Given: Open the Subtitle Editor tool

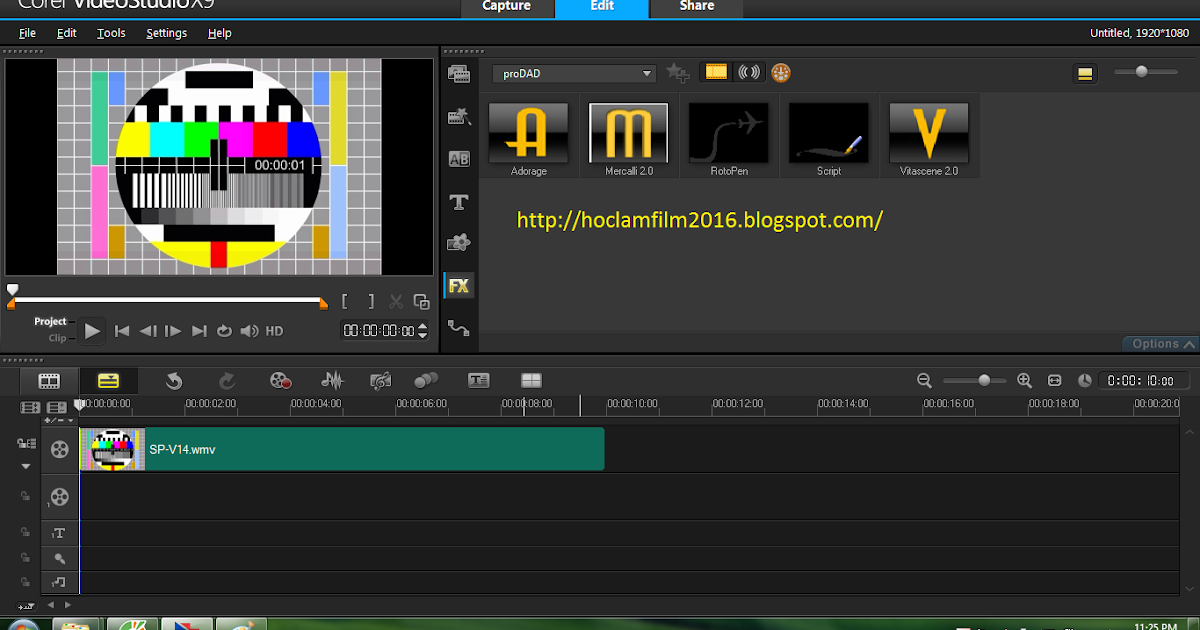Looking at the screenshot, I should [479, 380].
